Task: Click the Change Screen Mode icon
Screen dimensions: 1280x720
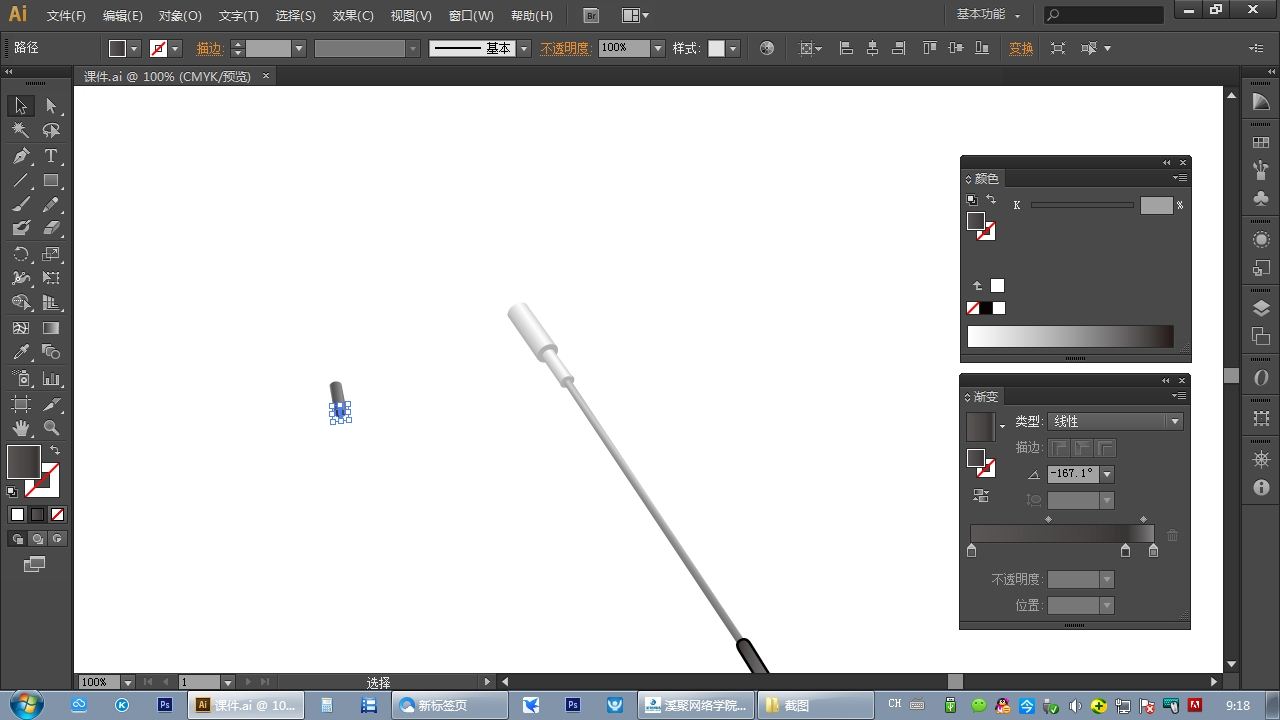Action: [35, 564]
